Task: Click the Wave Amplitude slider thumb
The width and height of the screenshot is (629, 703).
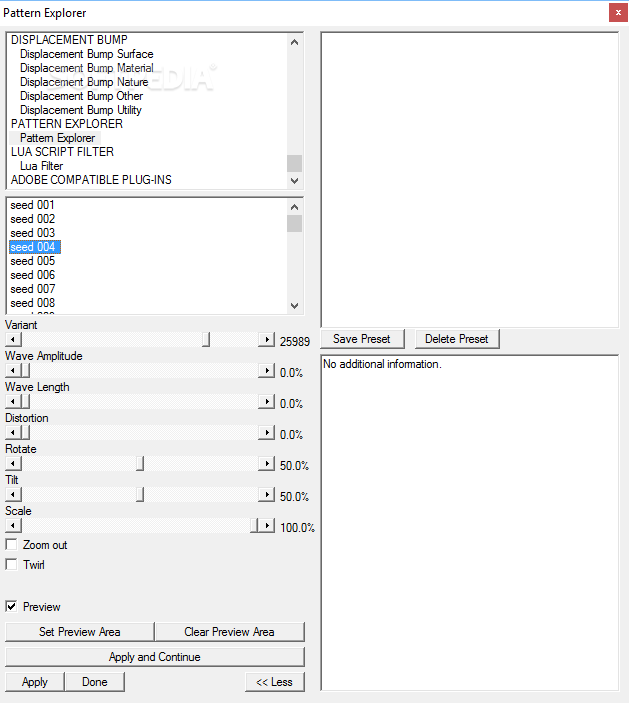Action: click(26, 370)
